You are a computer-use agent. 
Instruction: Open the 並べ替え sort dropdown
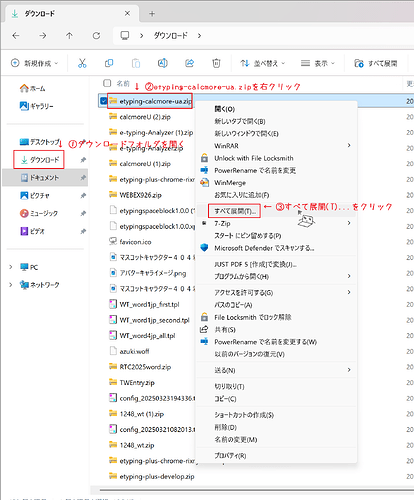point(263,63)
